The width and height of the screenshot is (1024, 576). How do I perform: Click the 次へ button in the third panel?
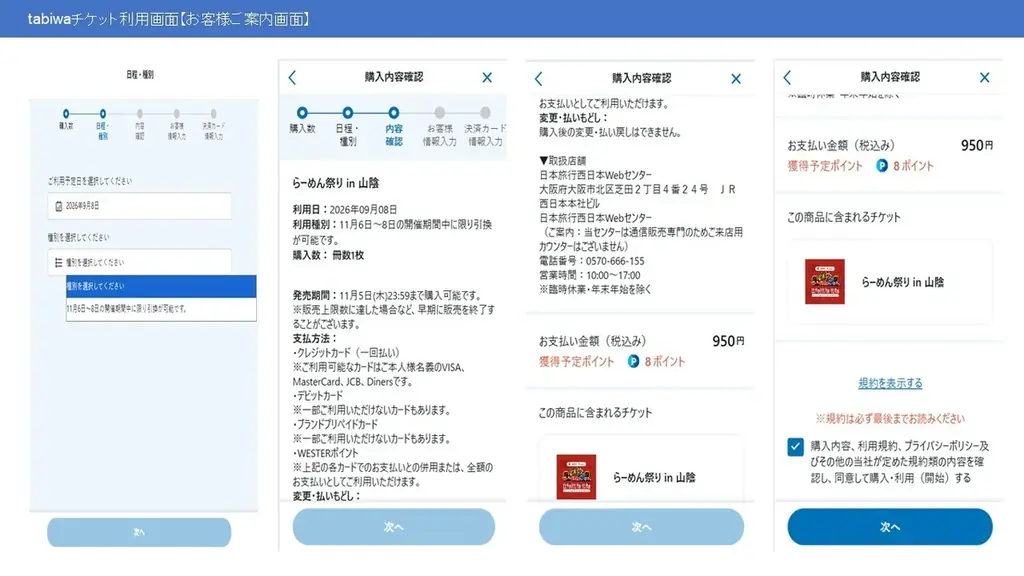(641, 527)
